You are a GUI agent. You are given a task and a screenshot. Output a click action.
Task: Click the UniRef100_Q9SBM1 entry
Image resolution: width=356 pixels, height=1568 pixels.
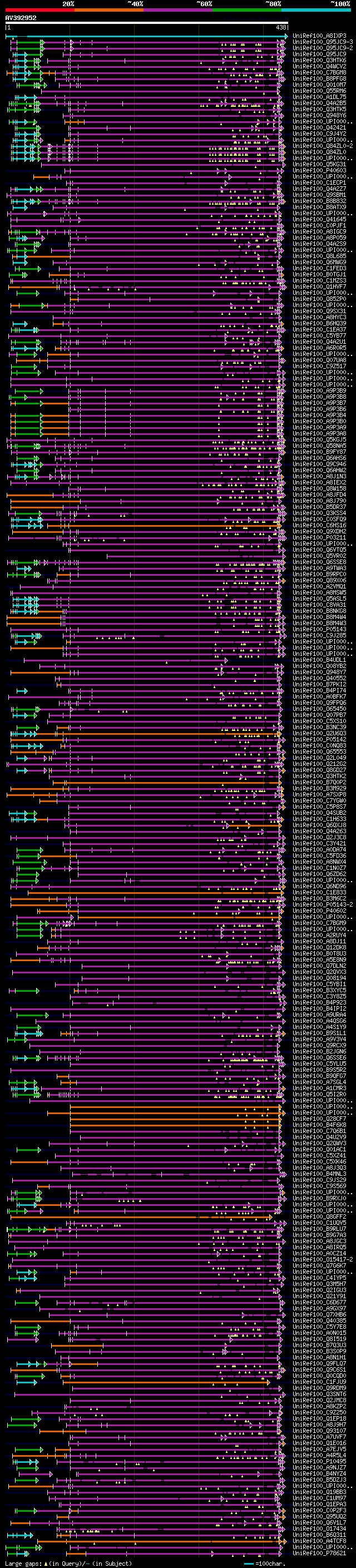tap(319, 195)
